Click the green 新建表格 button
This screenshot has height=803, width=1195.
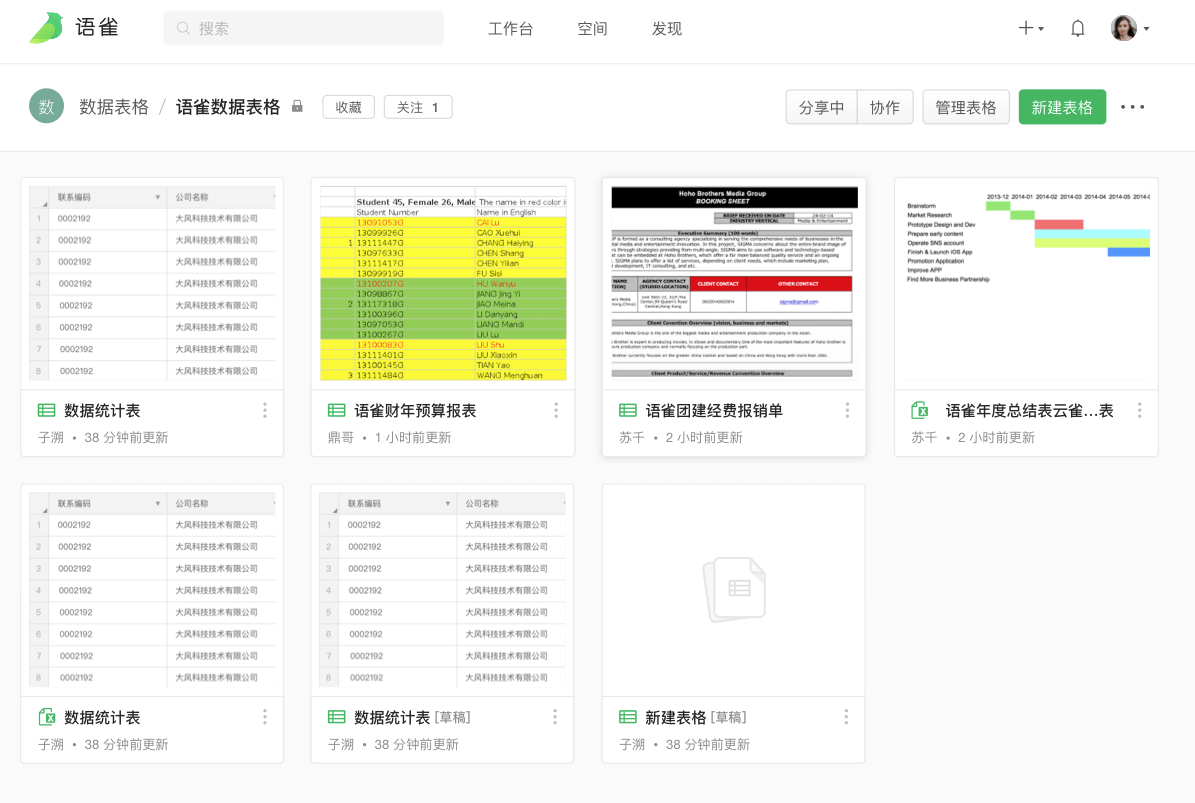(x=1062, y=107)
